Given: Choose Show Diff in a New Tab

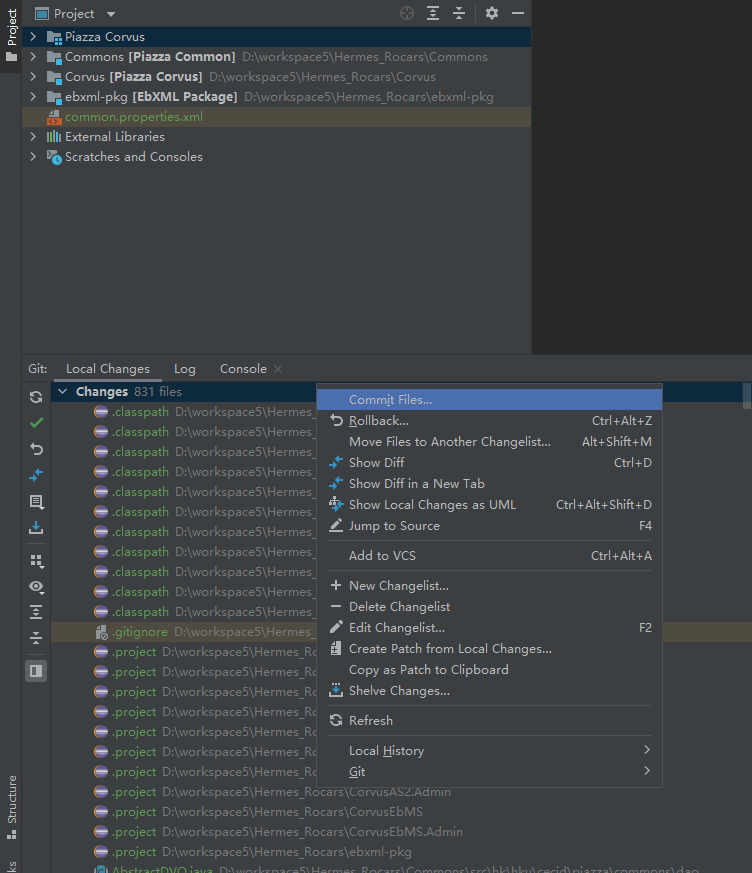Looking at the screenshot, I should coord(489,484).
